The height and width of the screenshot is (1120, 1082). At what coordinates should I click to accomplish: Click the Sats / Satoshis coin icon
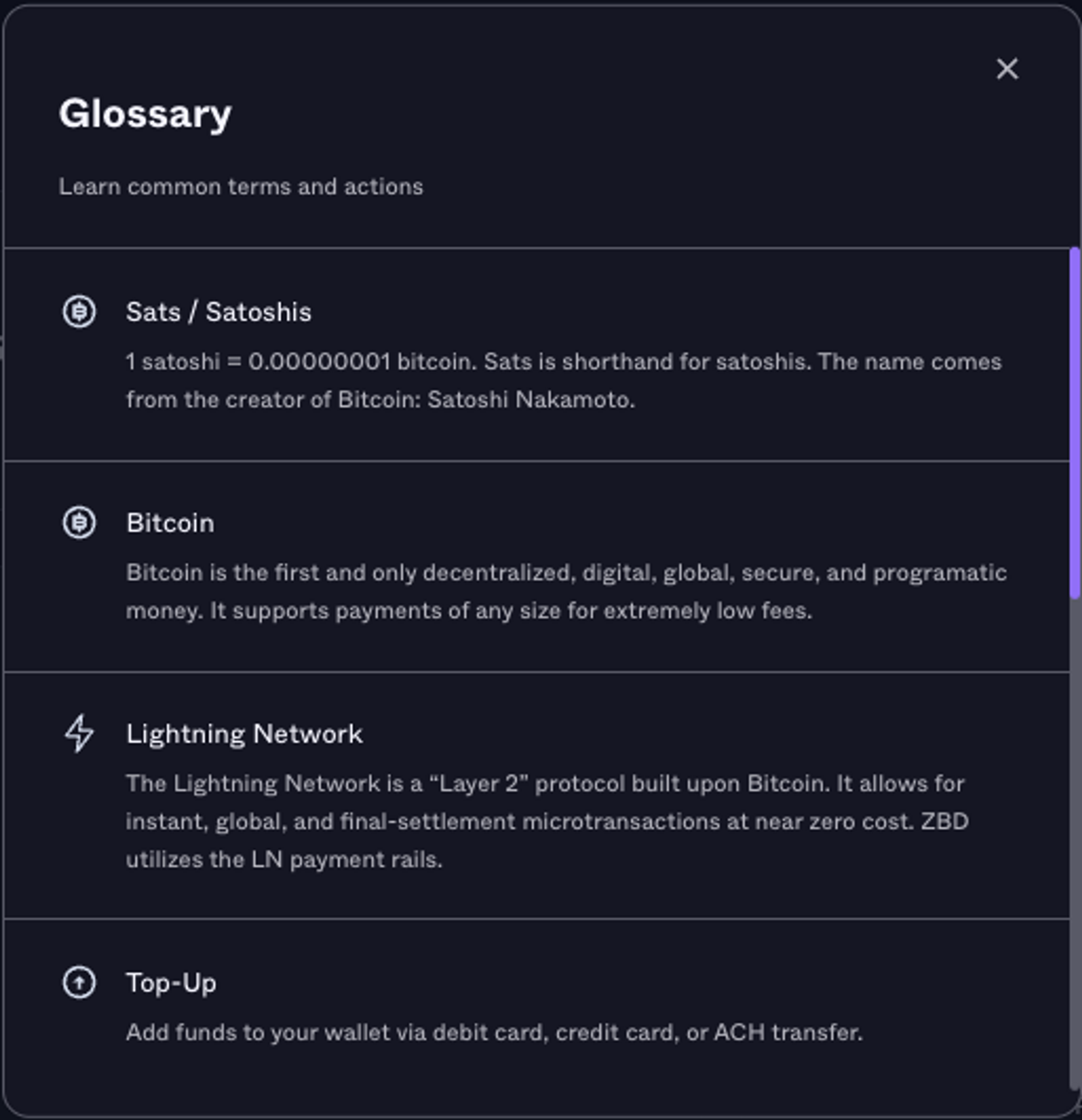click(79, 312)
